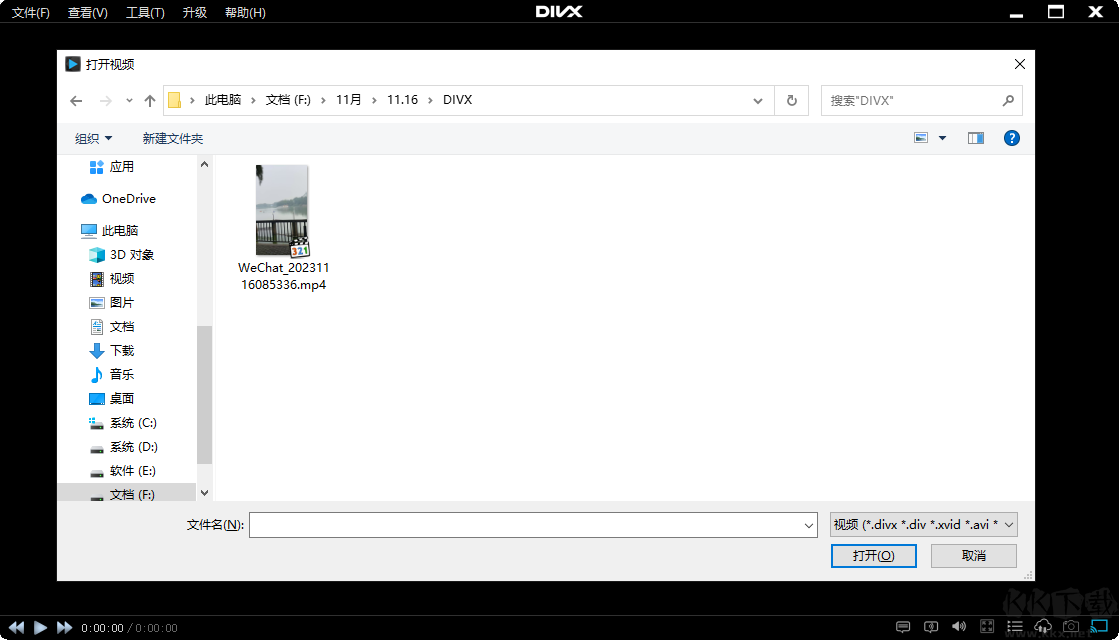
Task: Click the volume speaker icon
Action: [959, 627]
